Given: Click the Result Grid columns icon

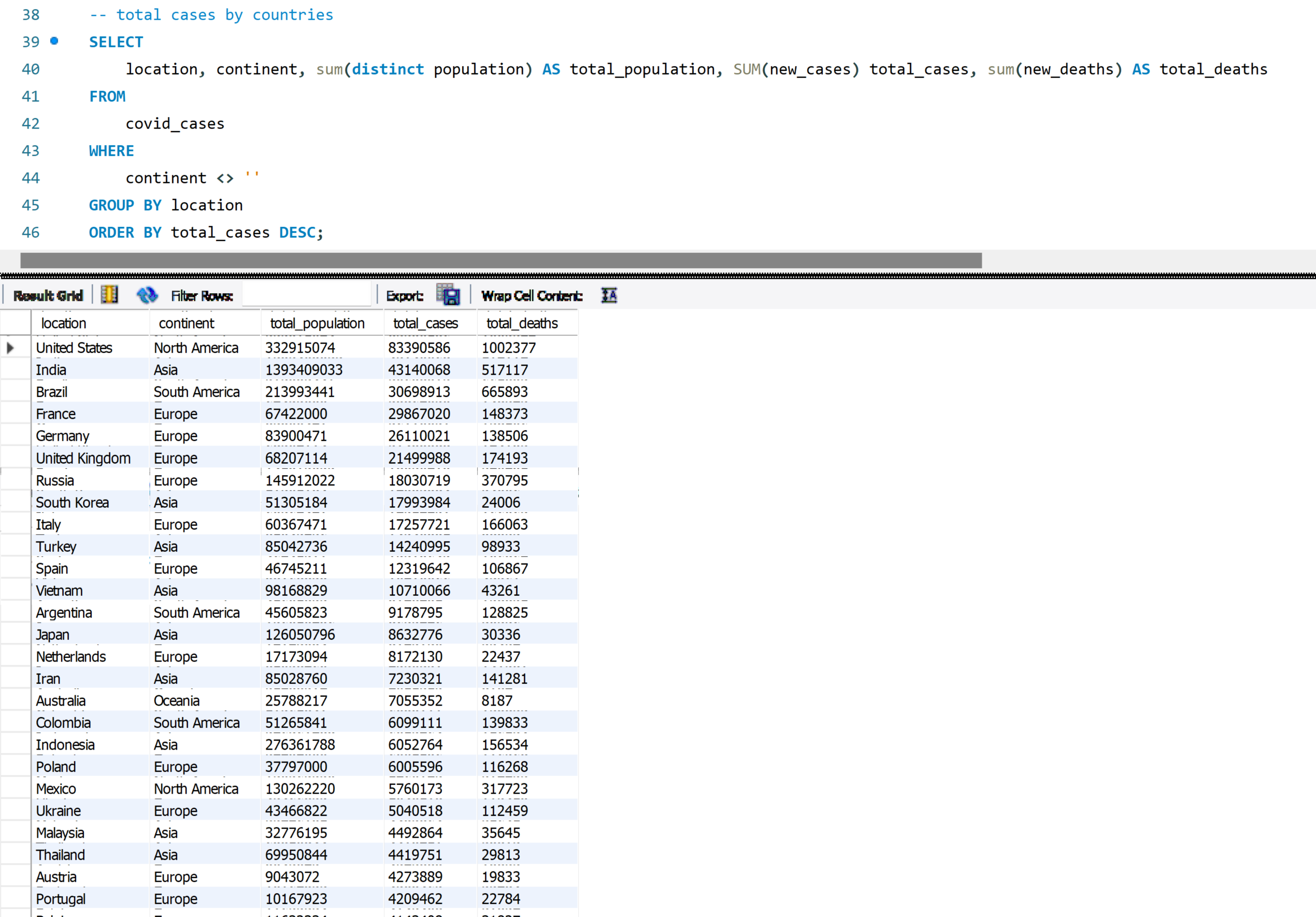Looking at the screenshot, I should pos(109,295).
